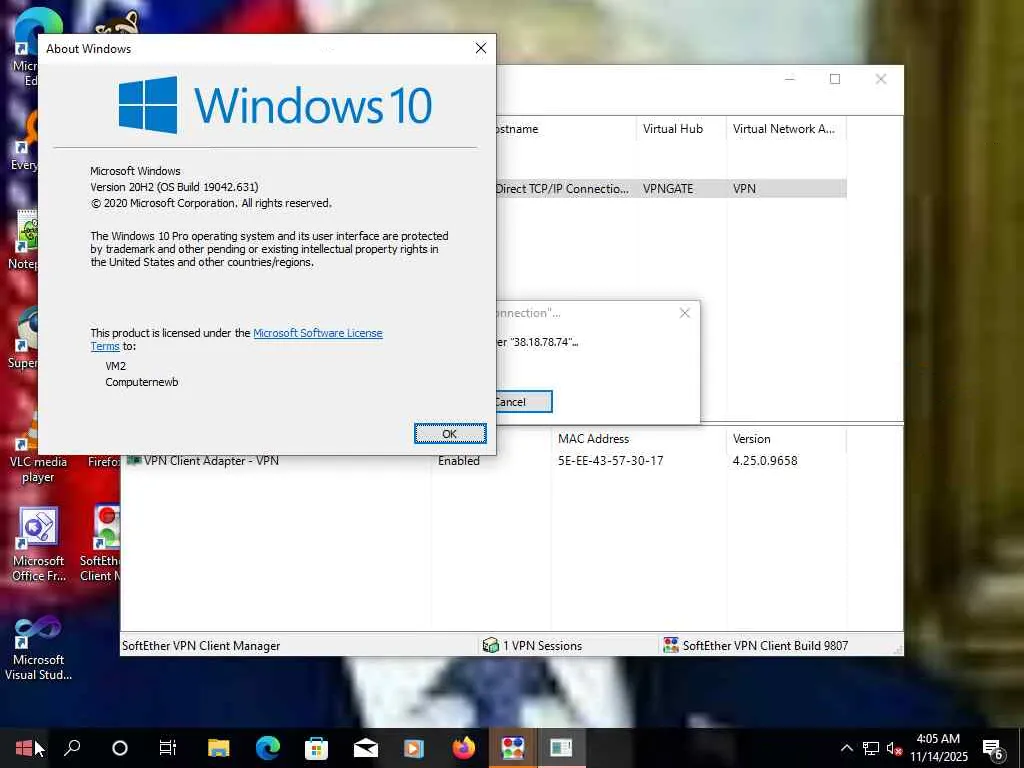Launch Firefox from taskbar
The height and width of the screenshot is (768, 1024).
coord(464,748)
